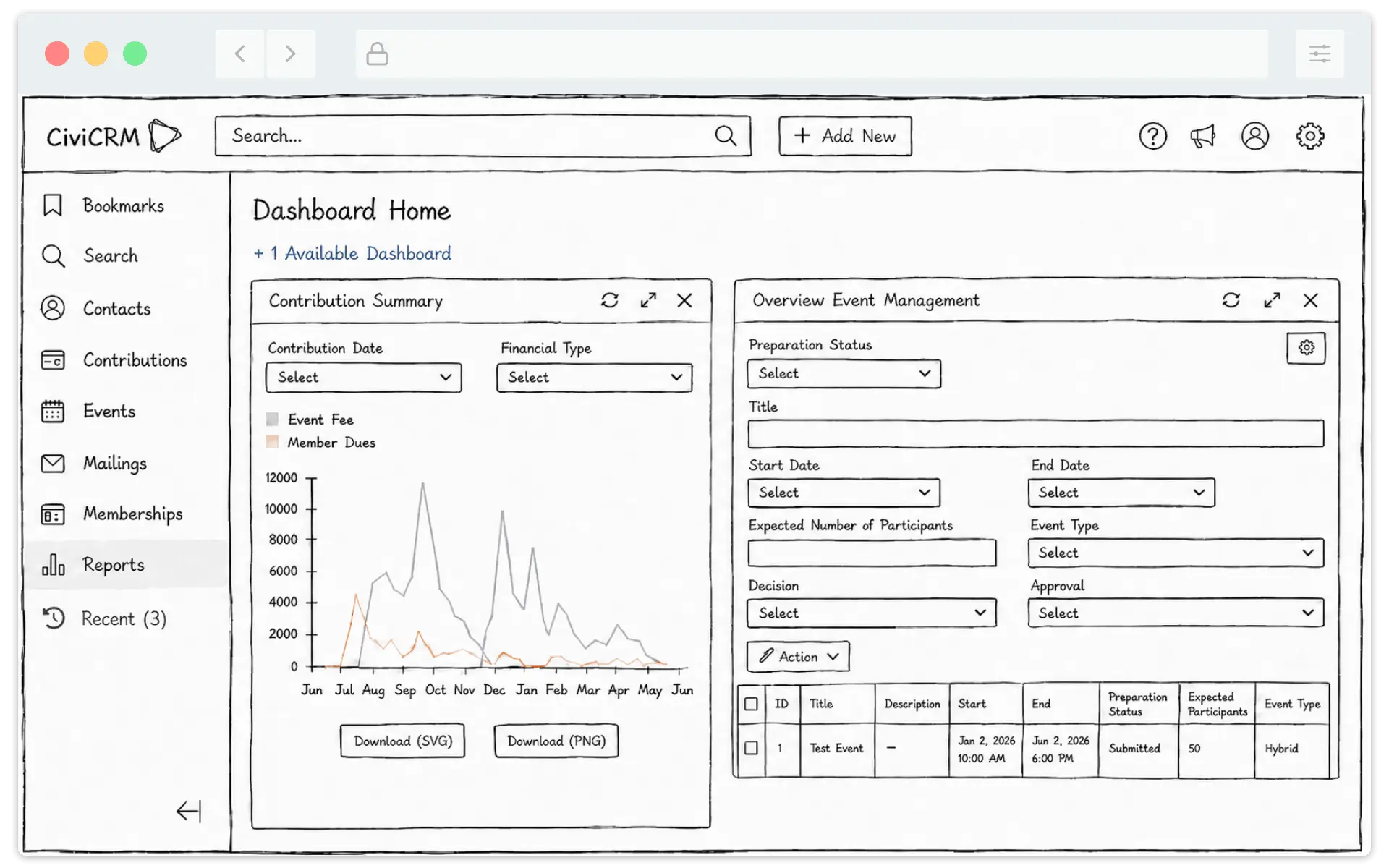Go to Events in the sidebar
Screen dimensions: 1389x868
click(x=109, y=411)
